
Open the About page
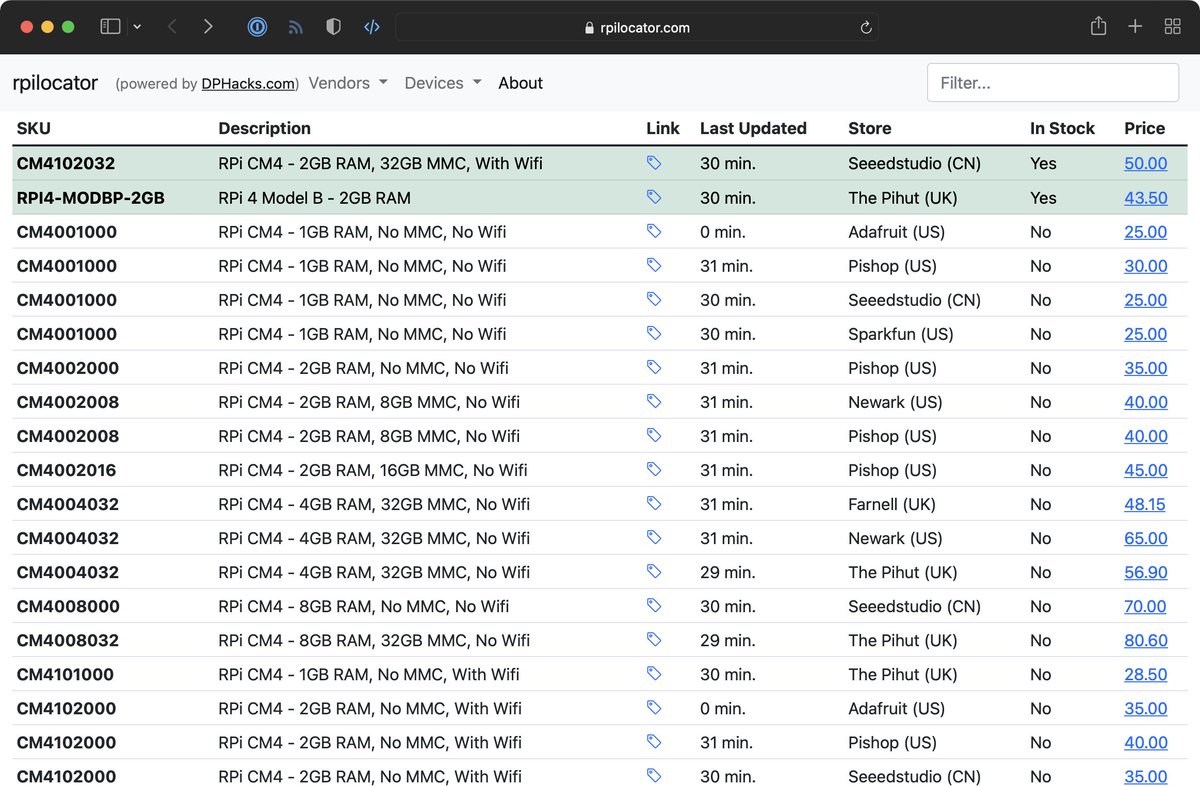tap(520, 83)
